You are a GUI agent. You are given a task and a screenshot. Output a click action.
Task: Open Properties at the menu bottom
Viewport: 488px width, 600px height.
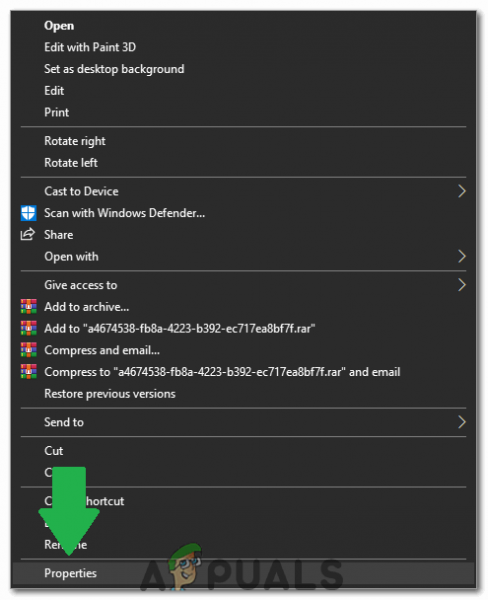(70, 573)
